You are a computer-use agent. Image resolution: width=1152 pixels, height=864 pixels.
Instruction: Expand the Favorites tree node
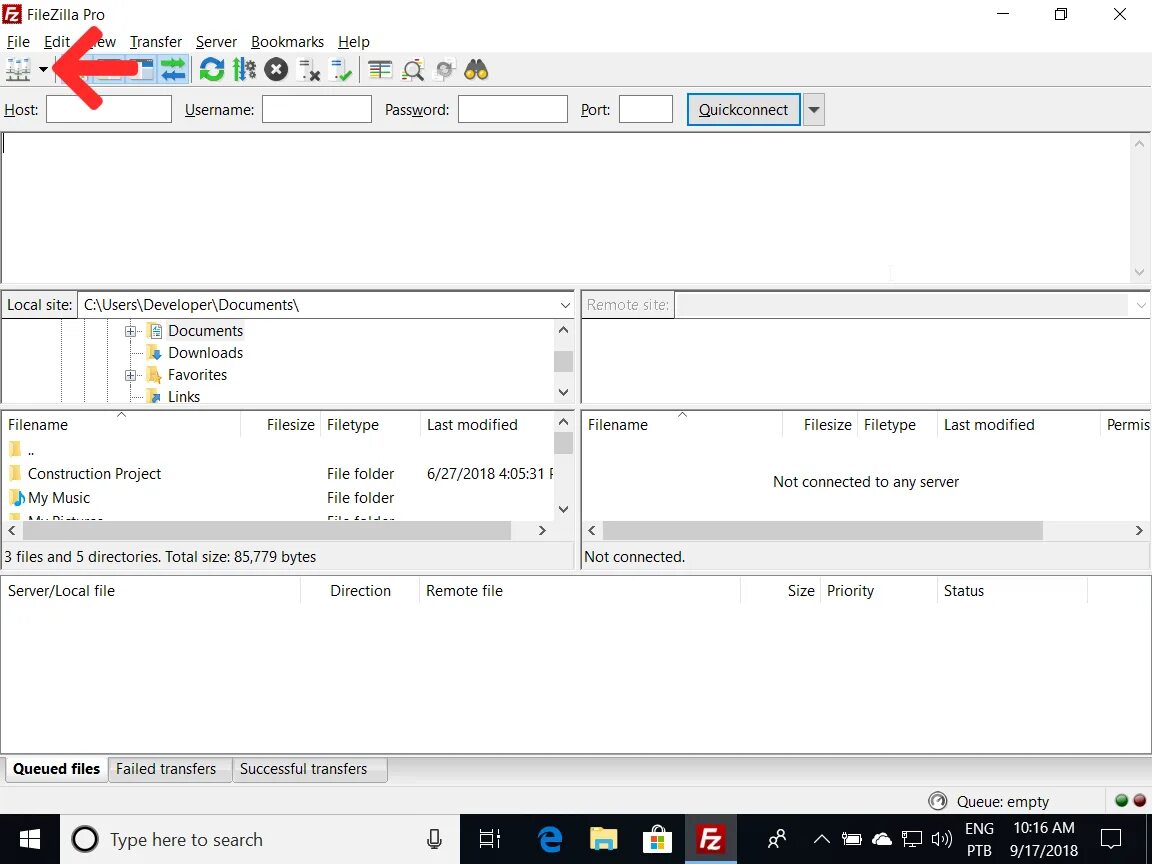pos(131,375)
